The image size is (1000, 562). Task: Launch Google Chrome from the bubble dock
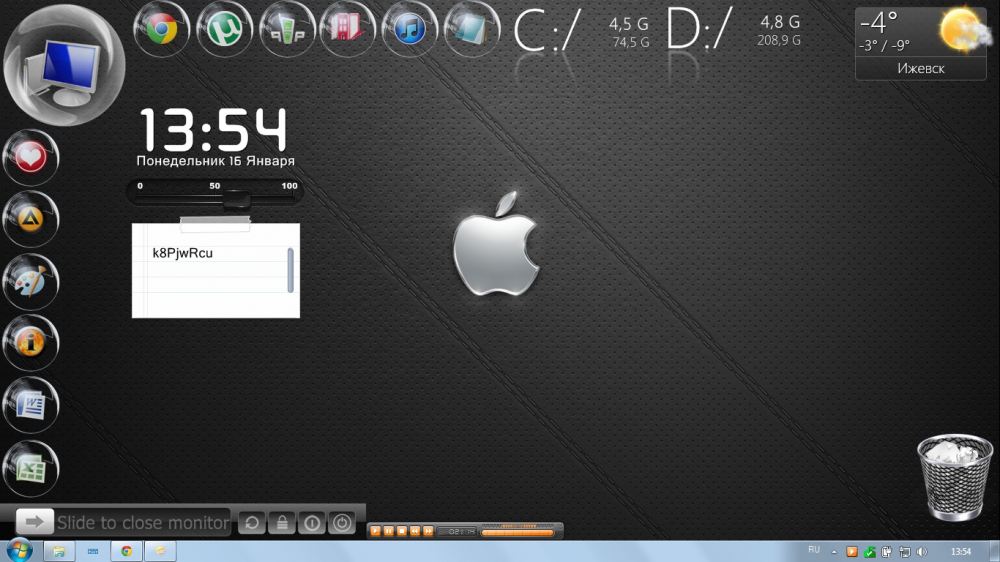(x=162, y=29)
